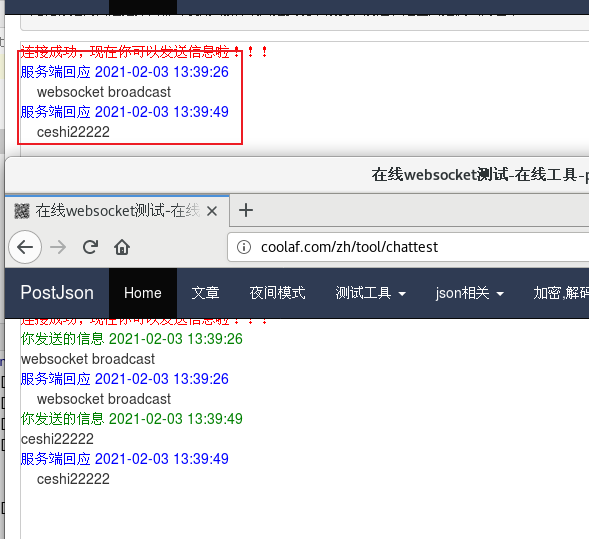Select websocket broadcast in background window
The height and width of the screenshot is (539, 589).
104,92
